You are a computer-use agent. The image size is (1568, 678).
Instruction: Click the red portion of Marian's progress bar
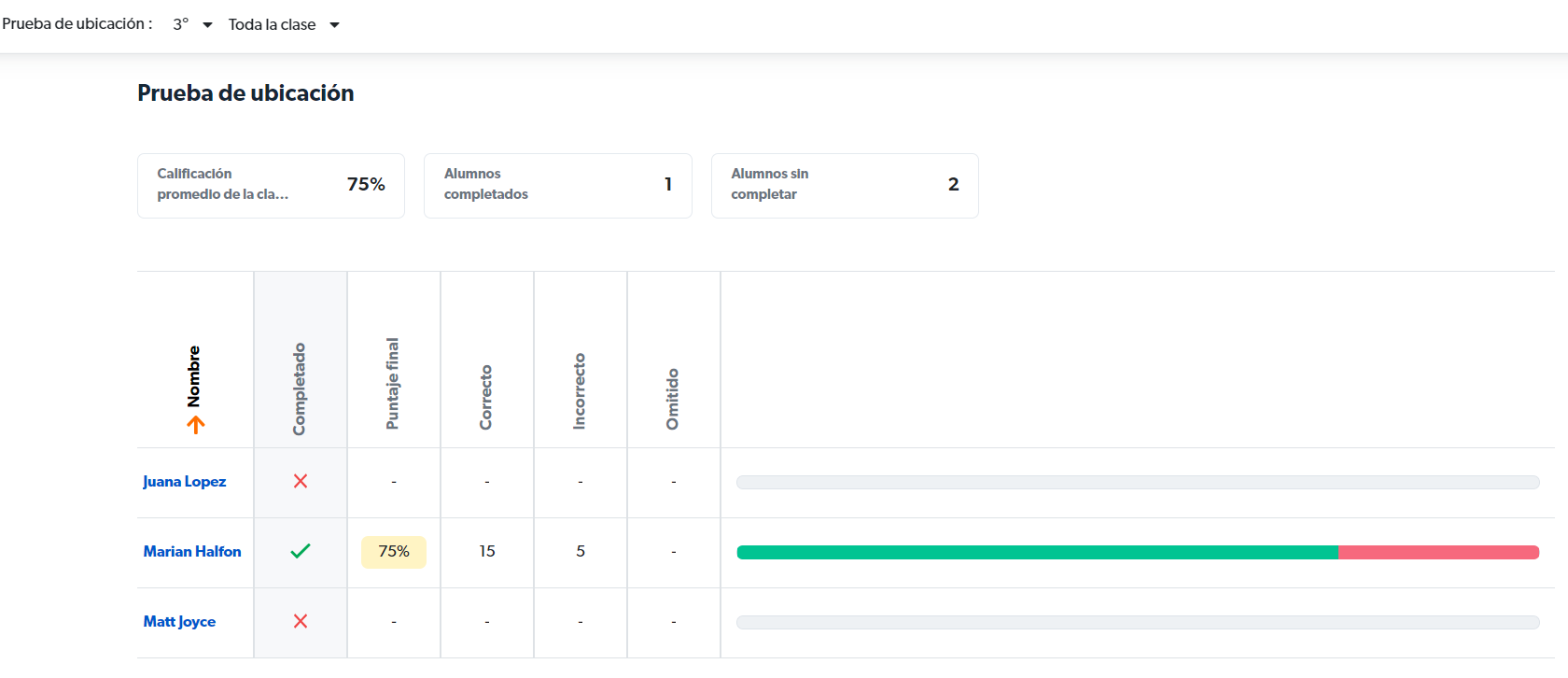point(1439,553)
